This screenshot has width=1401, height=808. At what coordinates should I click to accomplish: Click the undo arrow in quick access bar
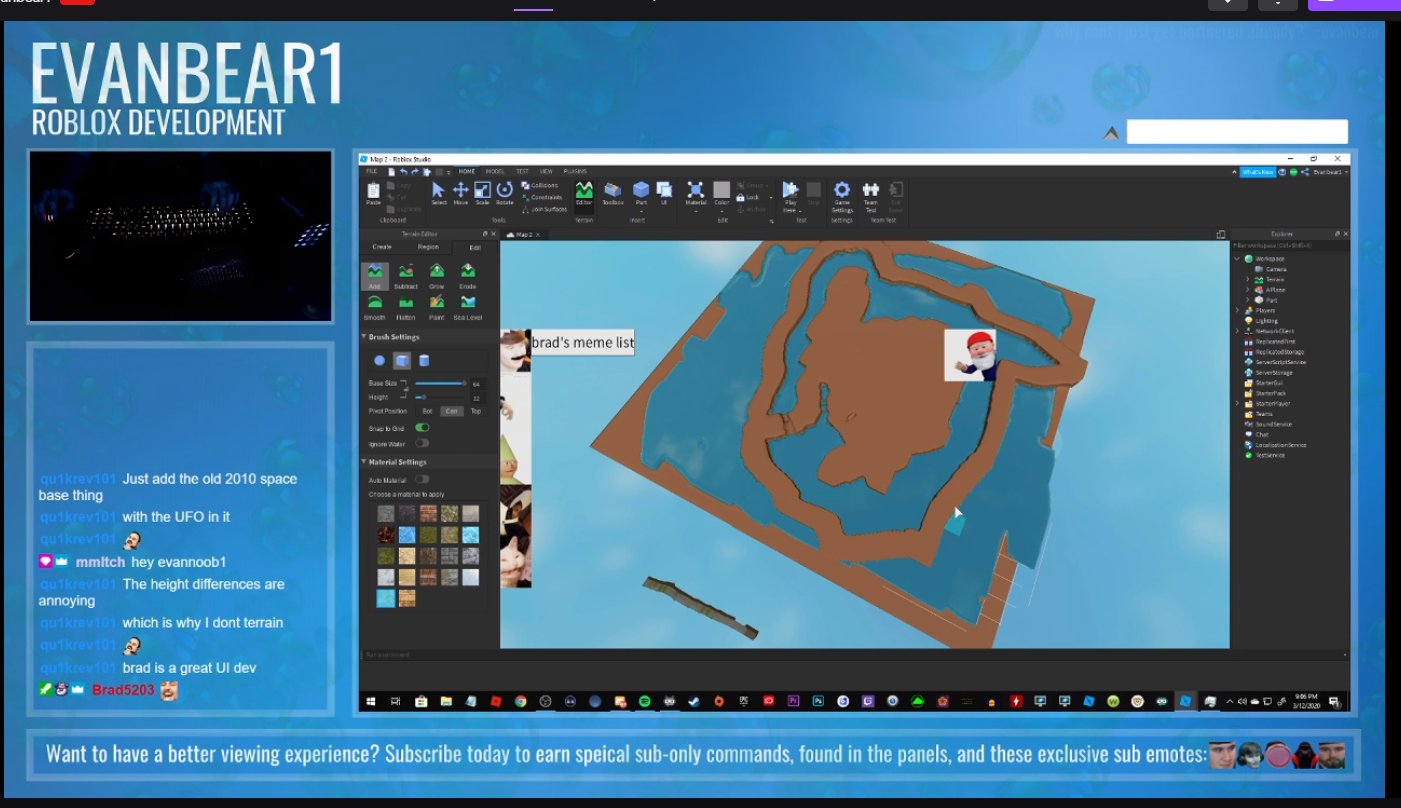[402, 172]
